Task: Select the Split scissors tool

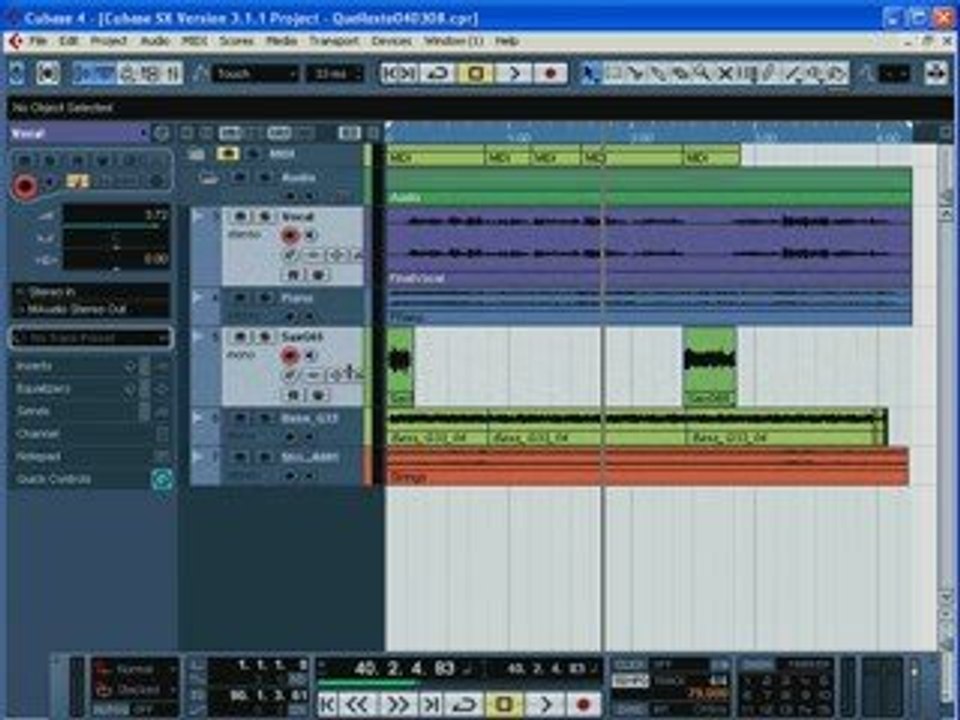Action: coord(635,74)
